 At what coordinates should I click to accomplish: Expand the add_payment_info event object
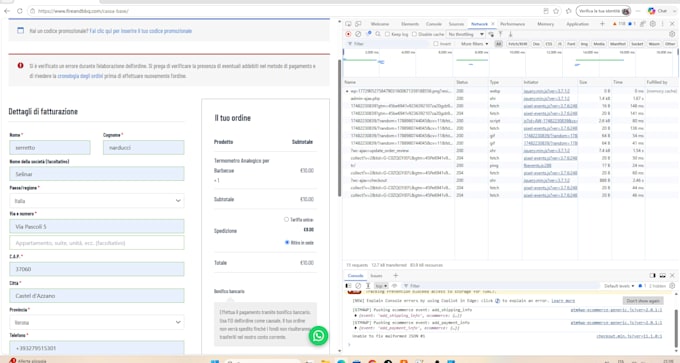click(x=356, y=328)
